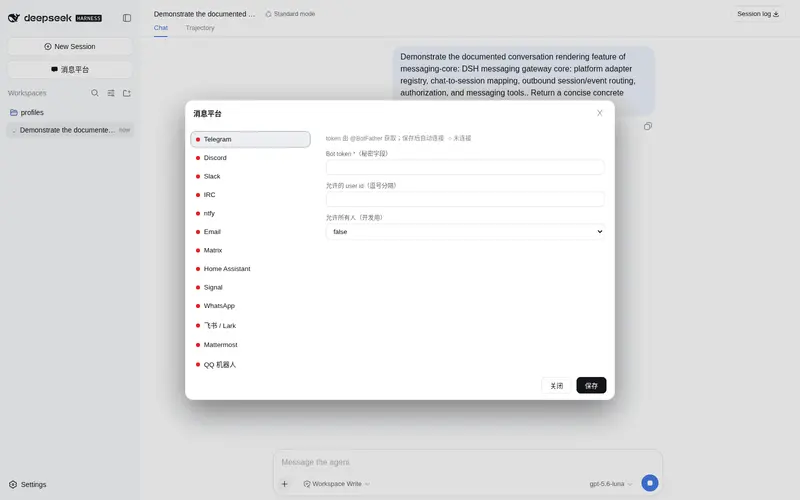Select ntfy platform

click(x=250, y=213)
